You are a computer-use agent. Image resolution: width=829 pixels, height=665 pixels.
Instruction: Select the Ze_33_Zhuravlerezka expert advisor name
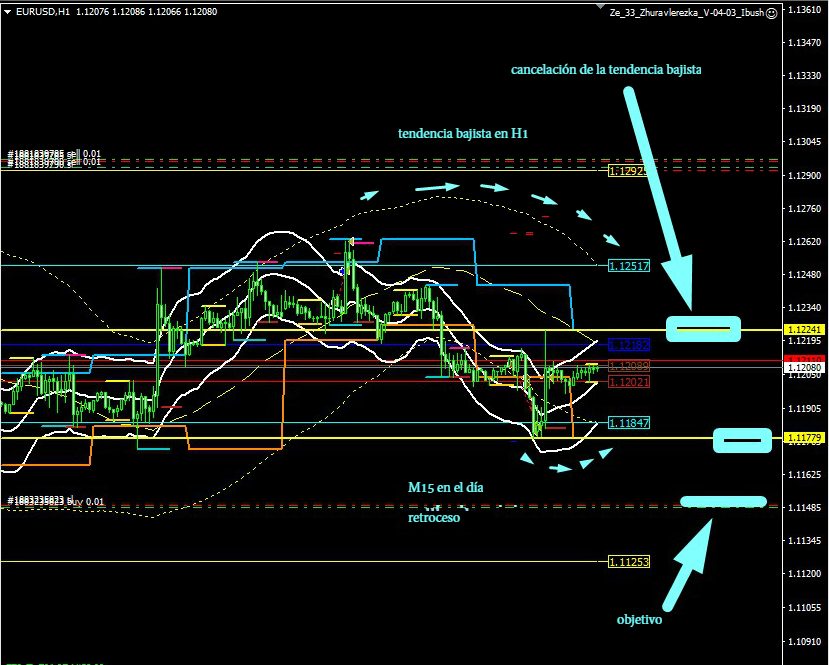click(686, 12)
